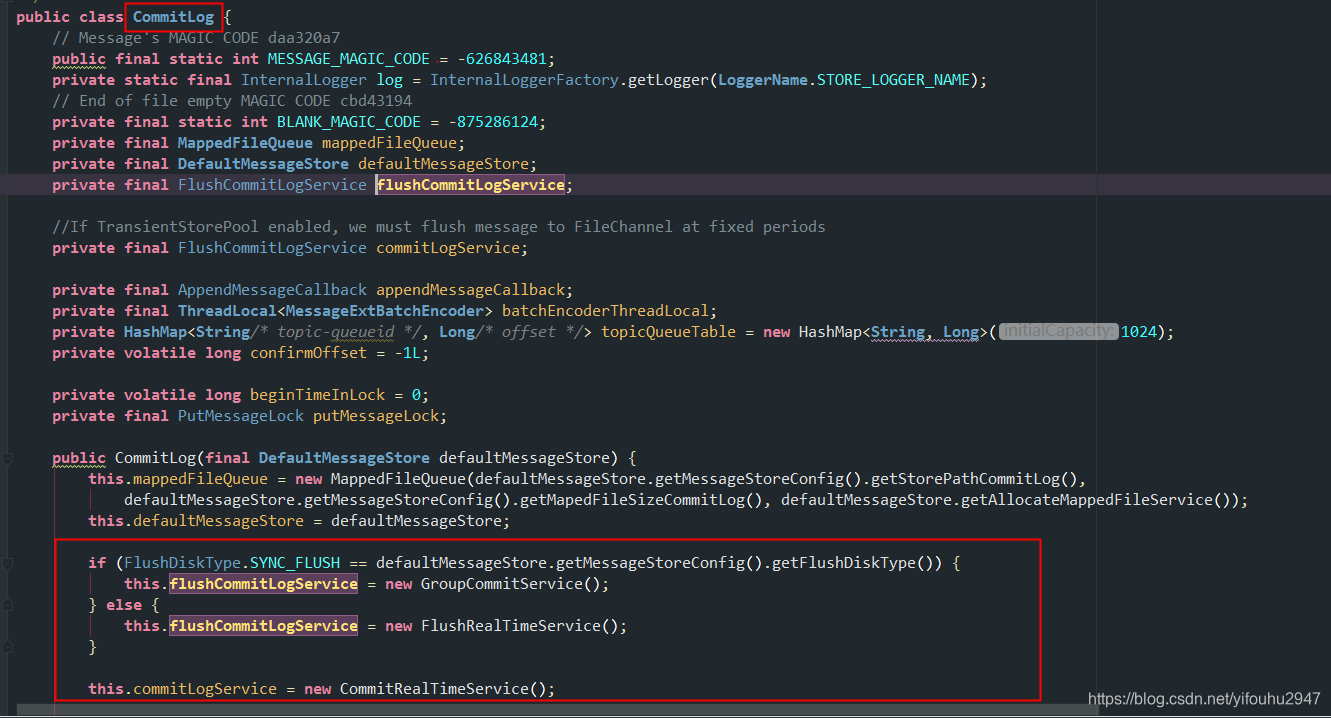Click the value -626843481

click(501, 59)
